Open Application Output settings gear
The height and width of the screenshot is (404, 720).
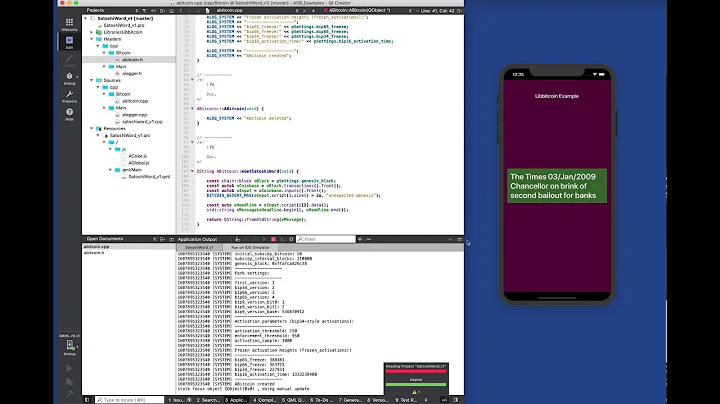coord(291,239)
